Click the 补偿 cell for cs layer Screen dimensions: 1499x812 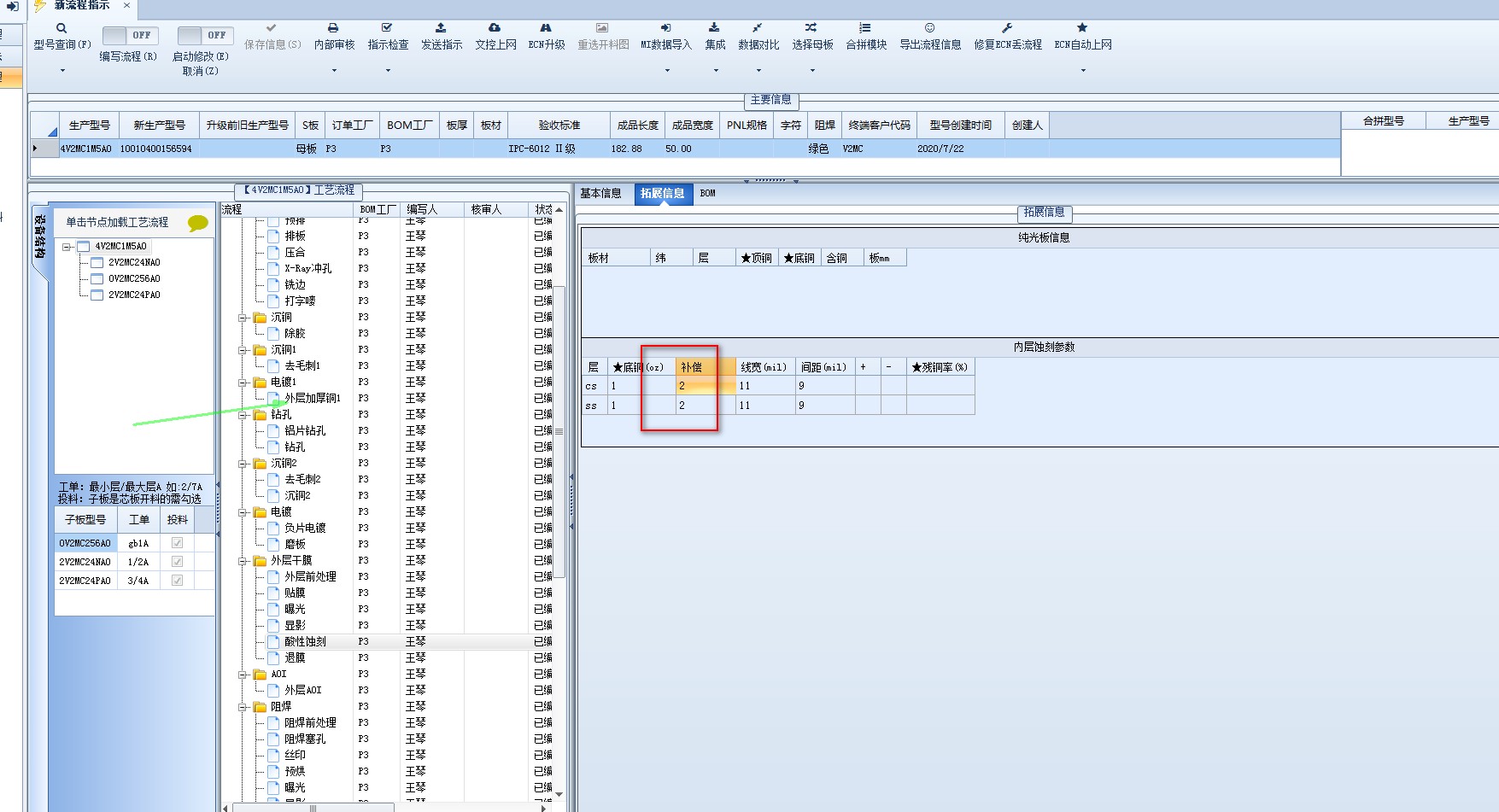(706, 386)
